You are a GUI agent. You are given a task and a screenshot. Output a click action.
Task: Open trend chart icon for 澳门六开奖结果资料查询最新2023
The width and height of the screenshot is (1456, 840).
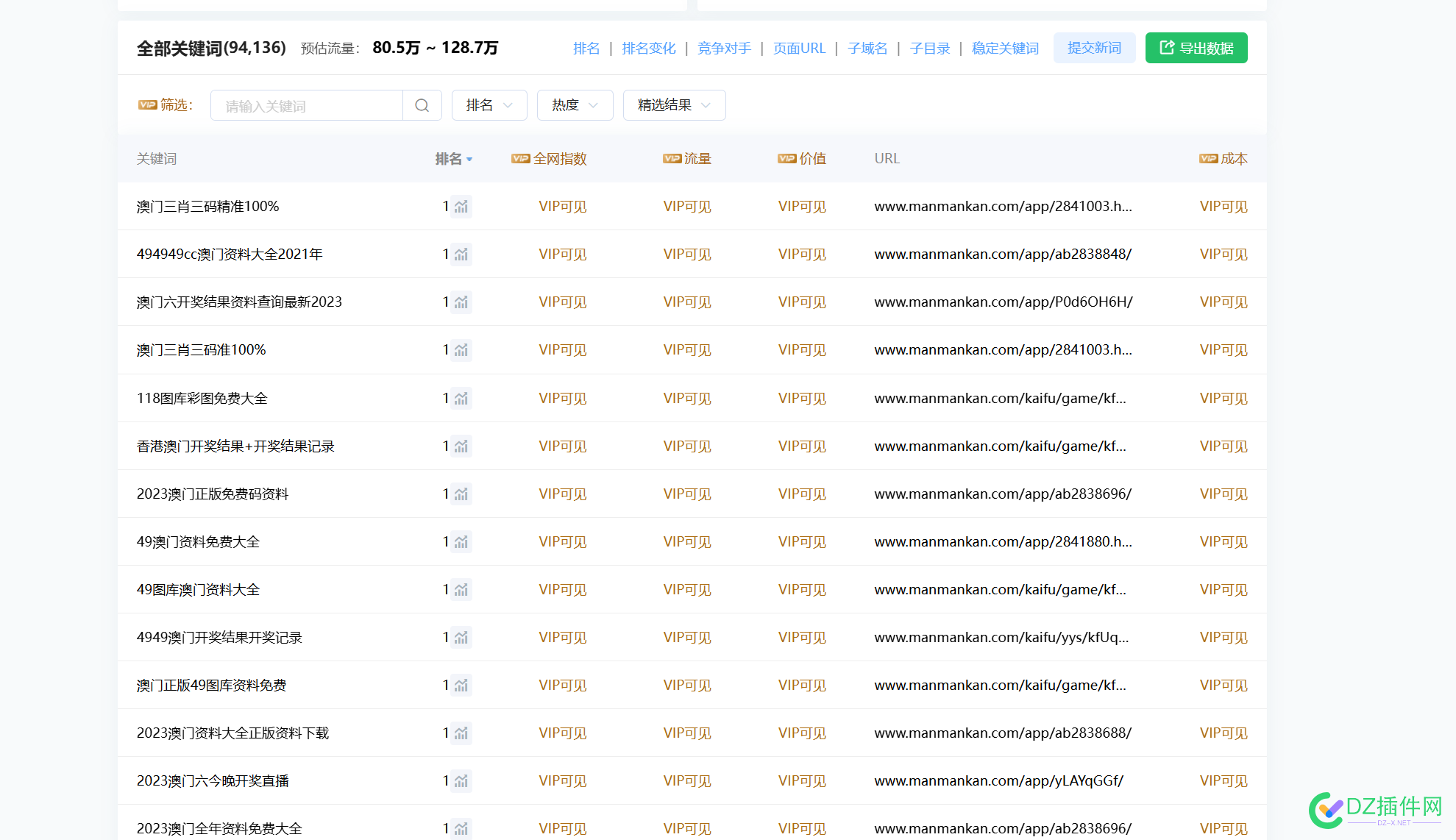(x=461, y=302)
